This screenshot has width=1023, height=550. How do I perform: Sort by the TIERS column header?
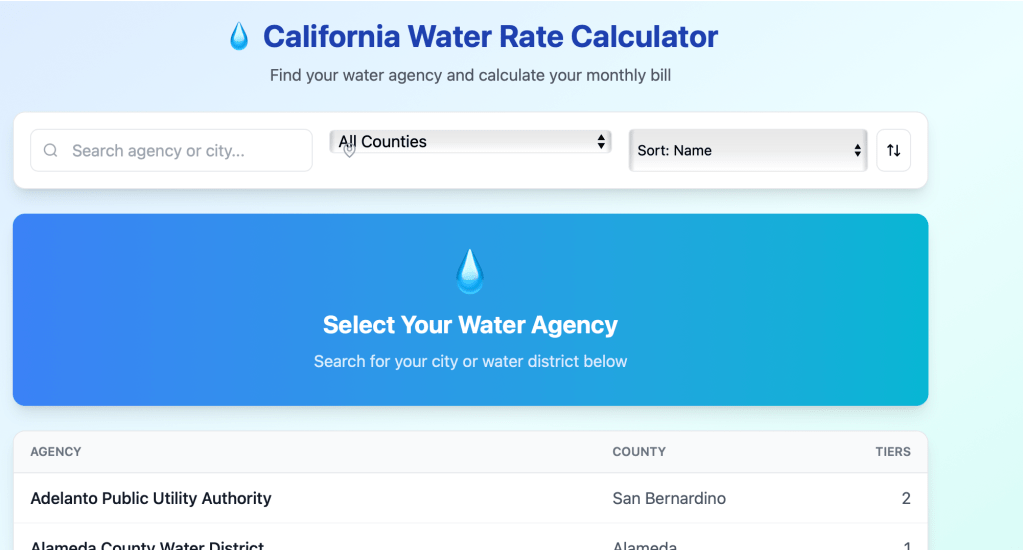tap(893, 452)
